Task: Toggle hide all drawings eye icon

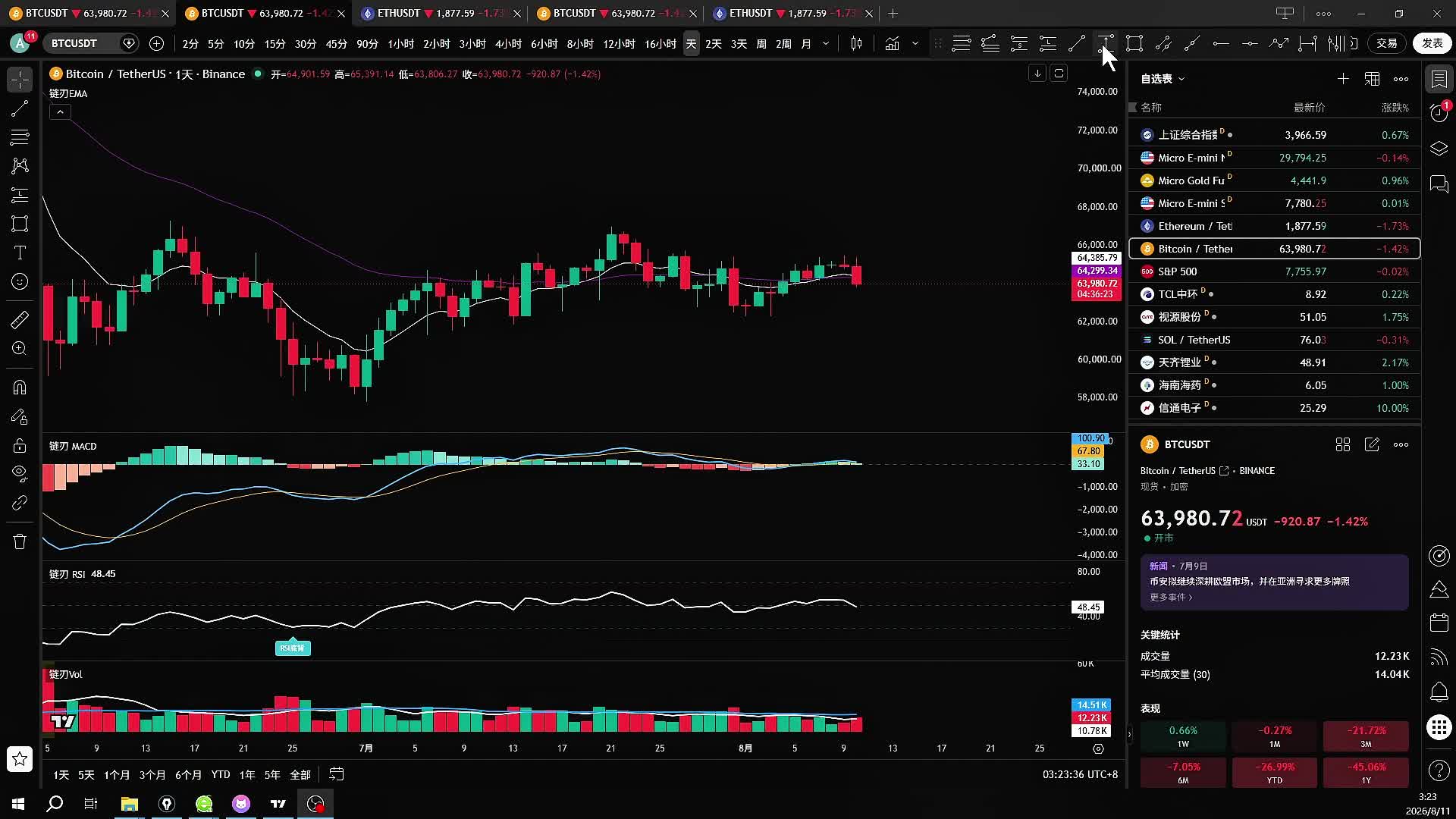Action: [20, 474]
